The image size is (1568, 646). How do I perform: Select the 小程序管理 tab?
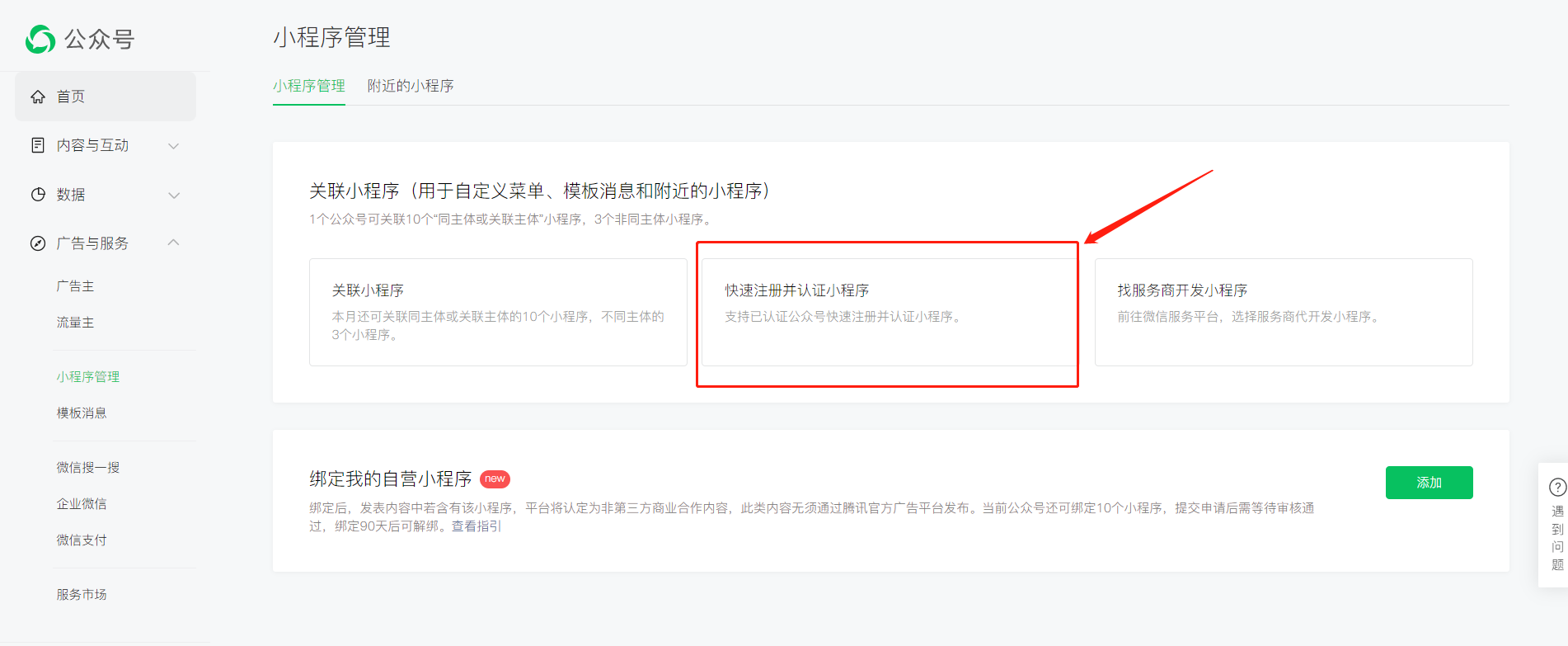[x=309, y=86]
